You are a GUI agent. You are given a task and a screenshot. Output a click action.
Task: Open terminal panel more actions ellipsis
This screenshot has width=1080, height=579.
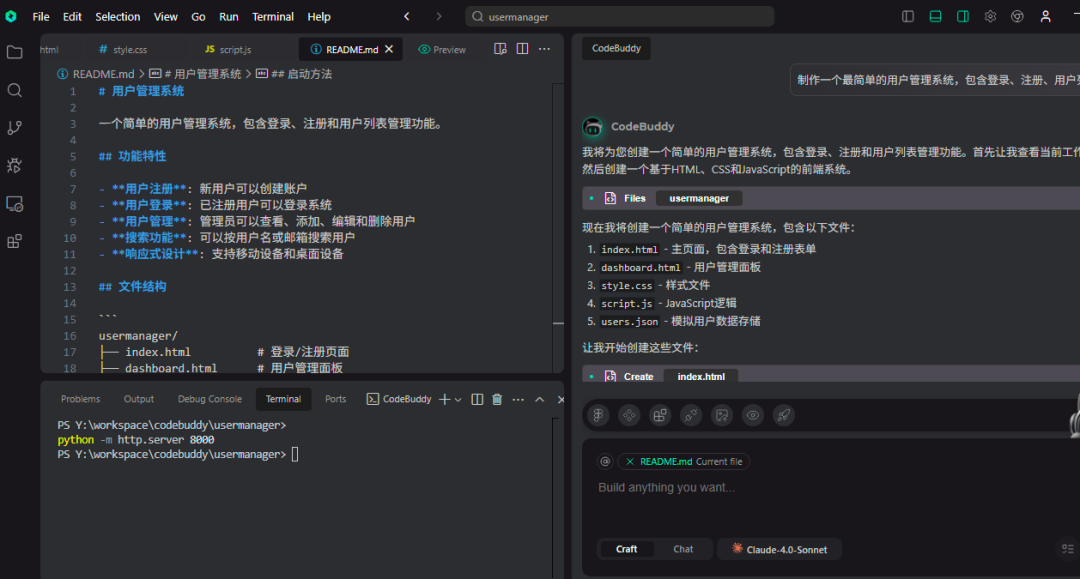pyautogui.click(x=518, y=399)
